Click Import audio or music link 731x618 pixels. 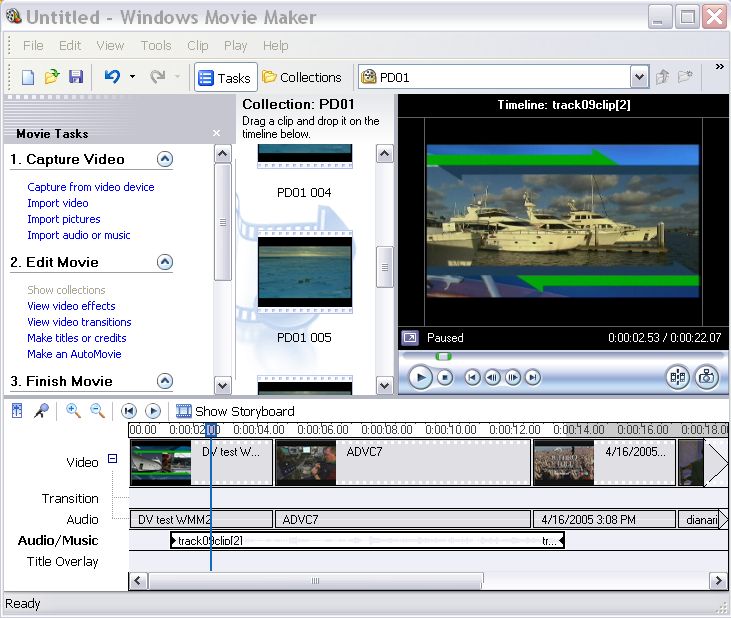click(x=79, y=235)
